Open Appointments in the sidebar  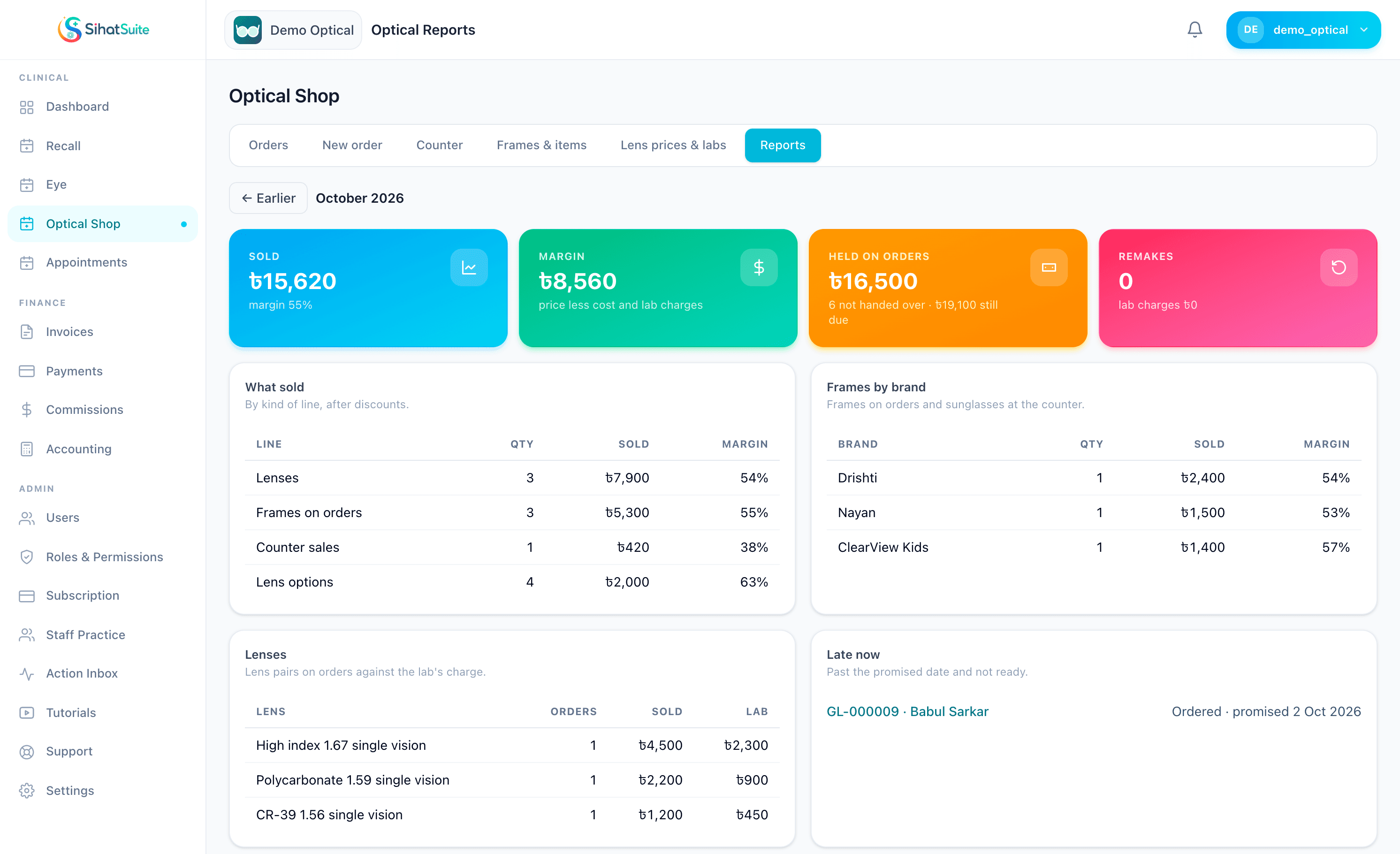pos(102,262)
